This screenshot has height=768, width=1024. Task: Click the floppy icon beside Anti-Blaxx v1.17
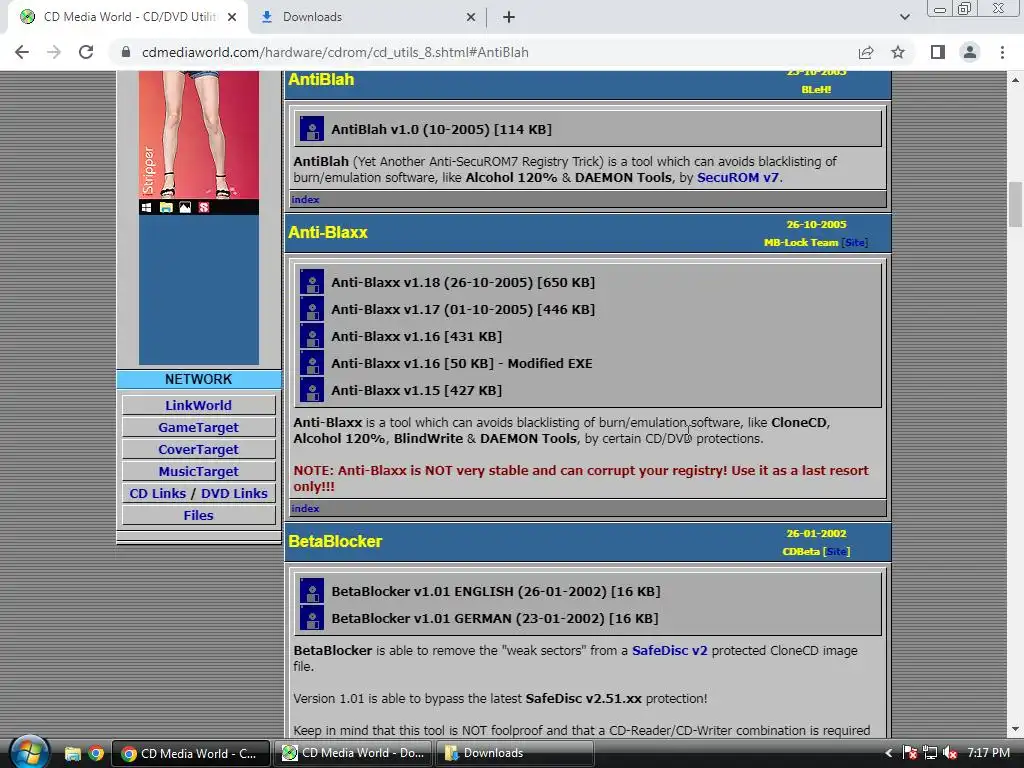312,309
